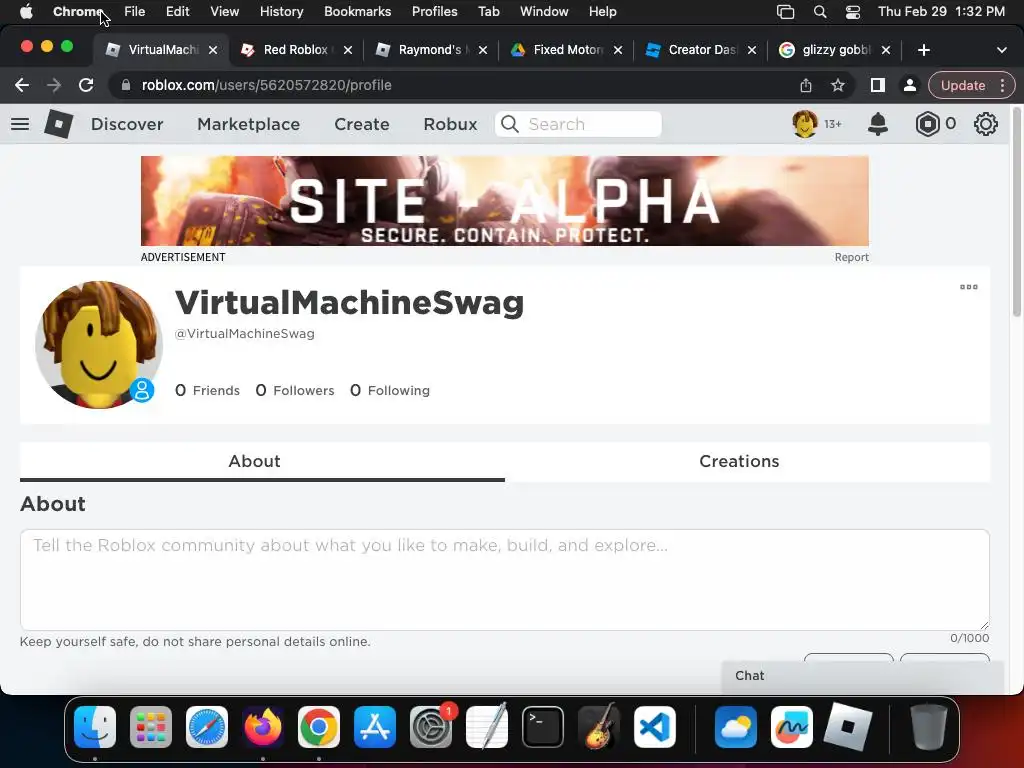Expand the tab search chevron
The height and width of the screenshot is (768, 1024).
1001,50
